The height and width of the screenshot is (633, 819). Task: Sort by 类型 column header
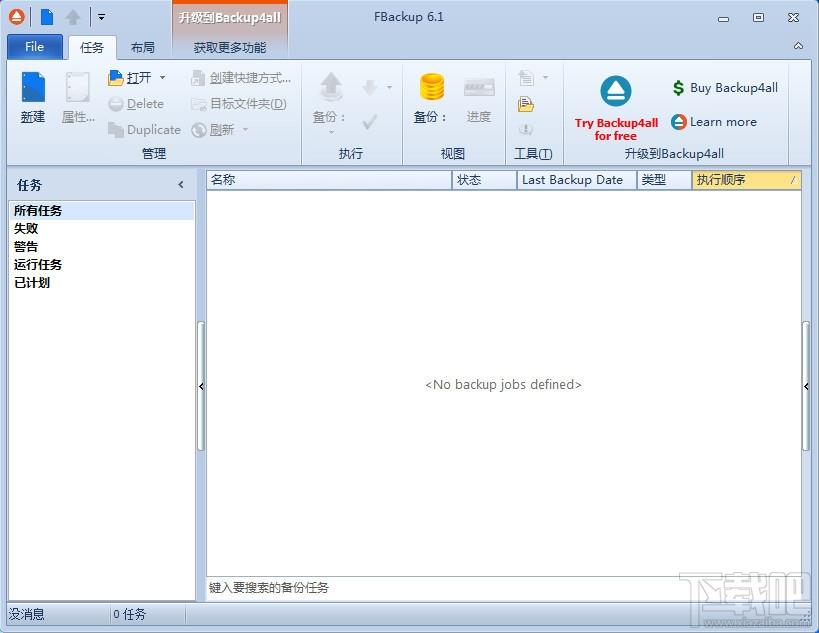(x=664, y=180)
